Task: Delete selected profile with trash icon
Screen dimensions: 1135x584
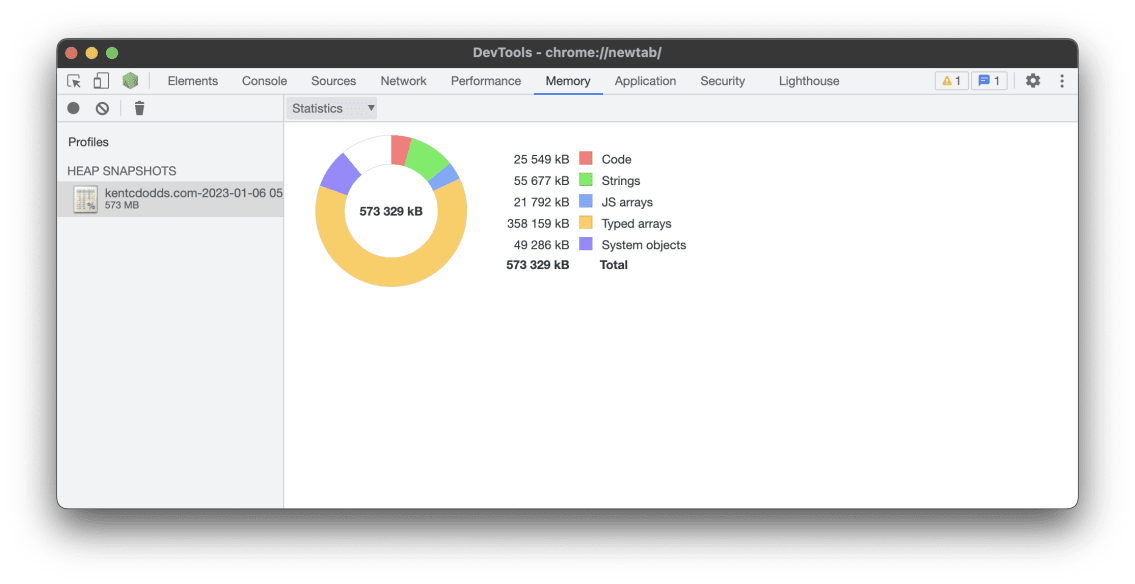Action: pos(139,108)
